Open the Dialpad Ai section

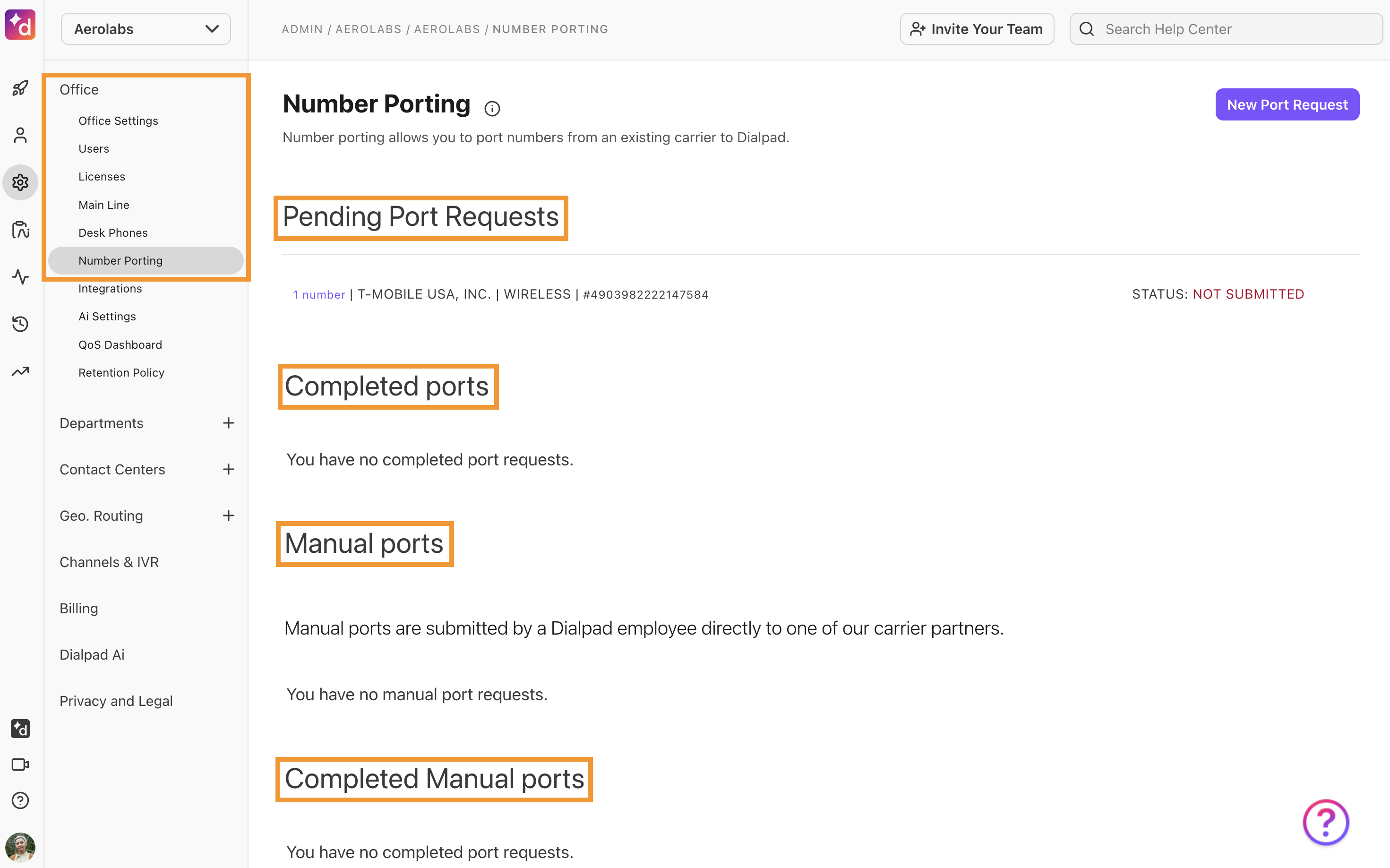(x=92, y=654)
